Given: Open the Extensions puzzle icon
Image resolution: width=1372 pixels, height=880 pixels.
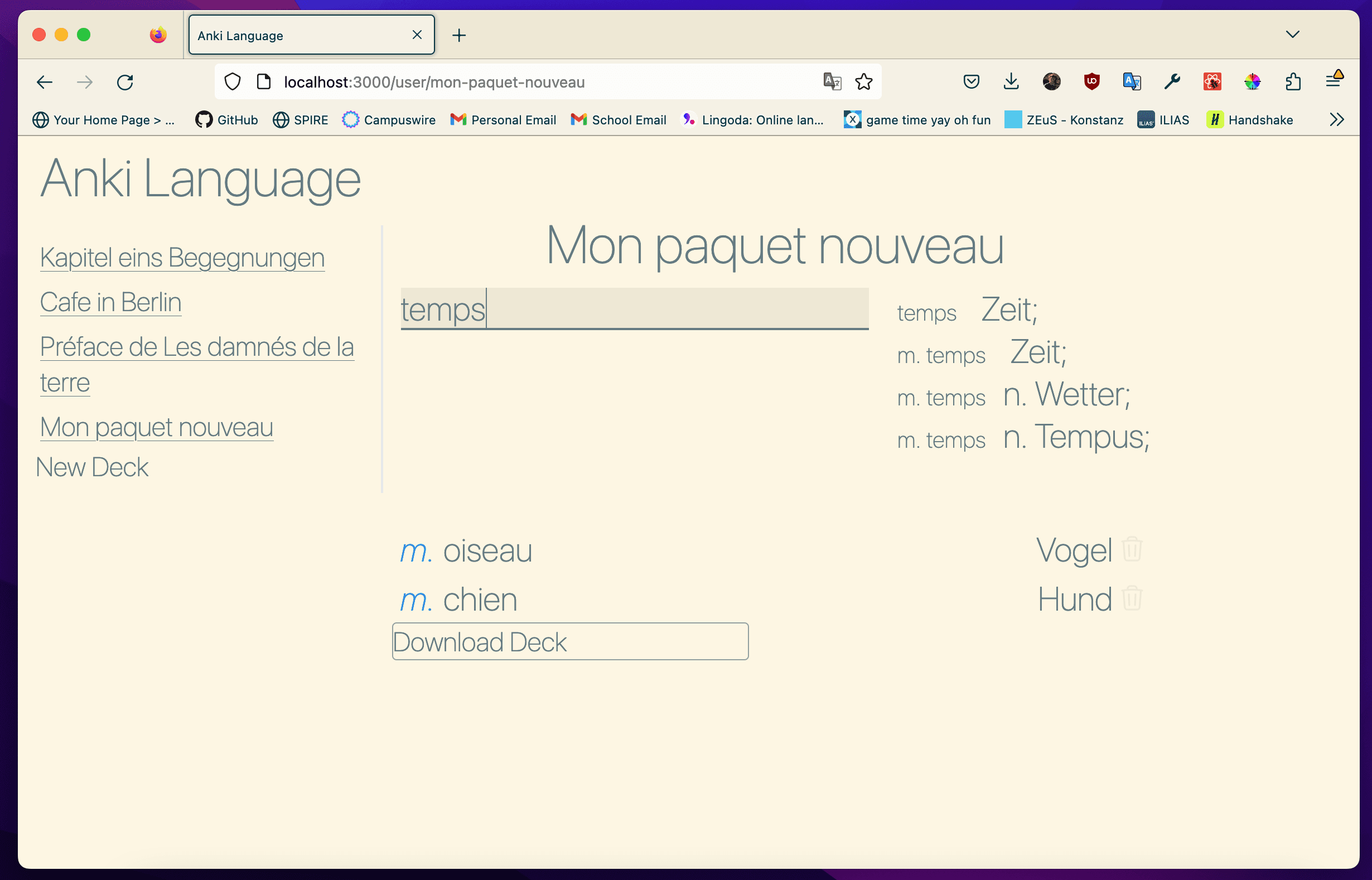Looking at the screenshot, I should pos(1293,82).
